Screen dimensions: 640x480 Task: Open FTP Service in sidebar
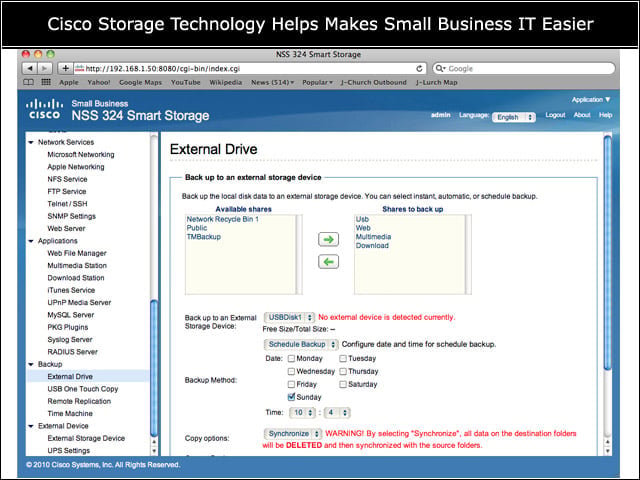click(x=67, y=191)
